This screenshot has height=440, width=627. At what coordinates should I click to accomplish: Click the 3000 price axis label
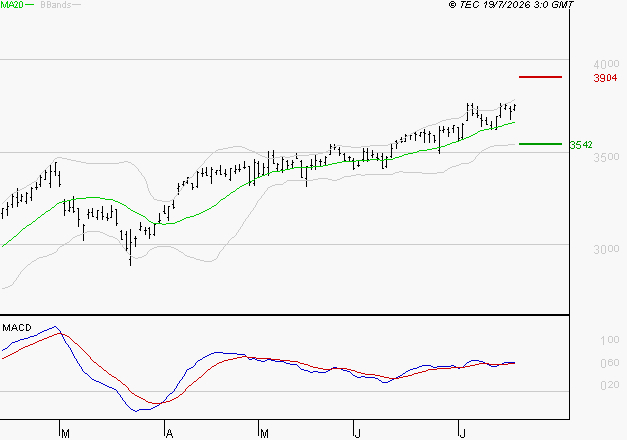(606, 249)
